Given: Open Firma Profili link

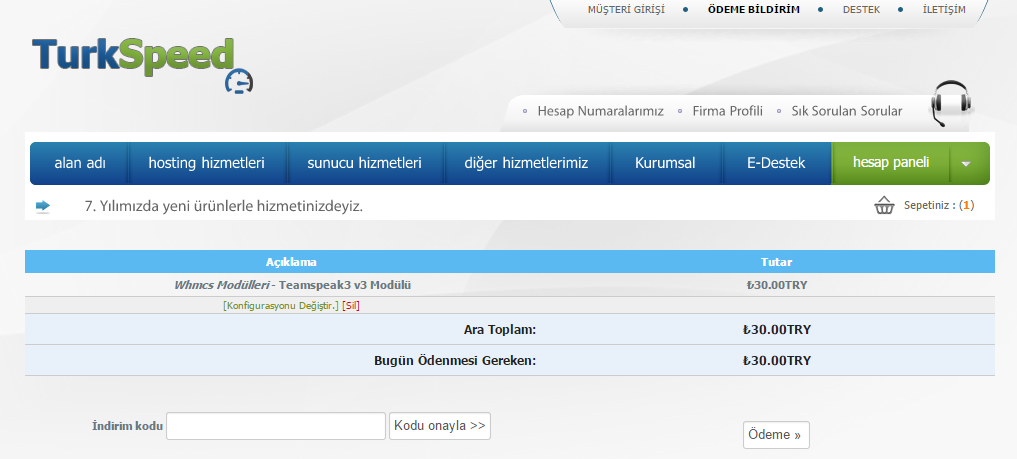Looking at the screenshot, I should (727, 111).
